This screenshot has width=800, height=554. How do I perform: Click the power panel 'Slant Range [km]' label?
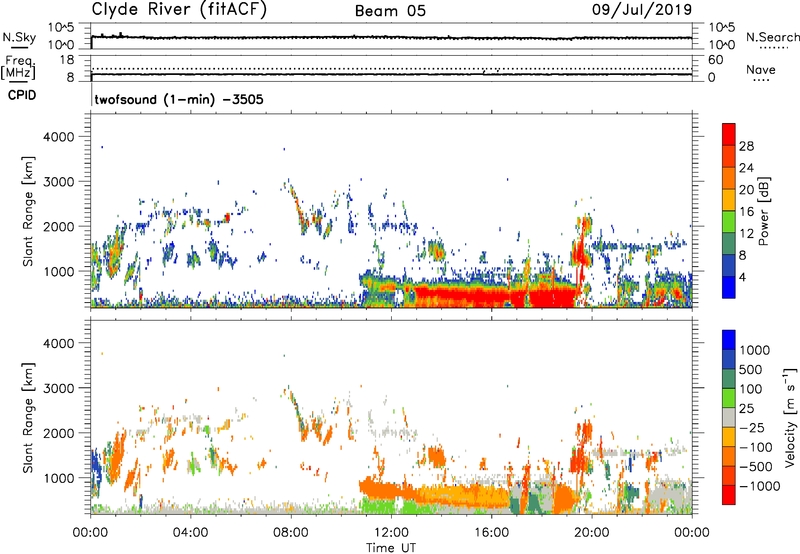coord(28,211)
